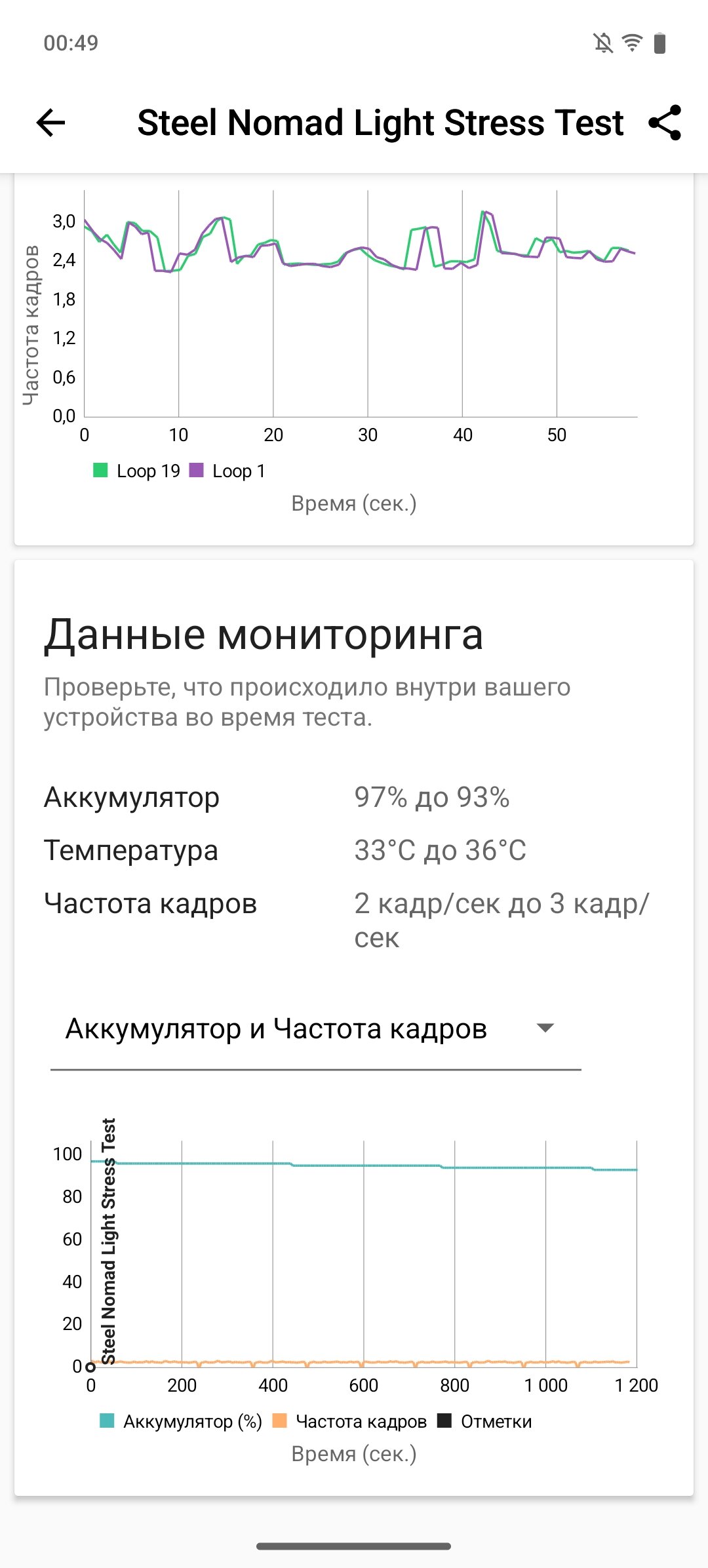Tap the frame rate 2 кадр/сек value
Image resolution: width=708 pixels, height=1568 pixels.
501,920
